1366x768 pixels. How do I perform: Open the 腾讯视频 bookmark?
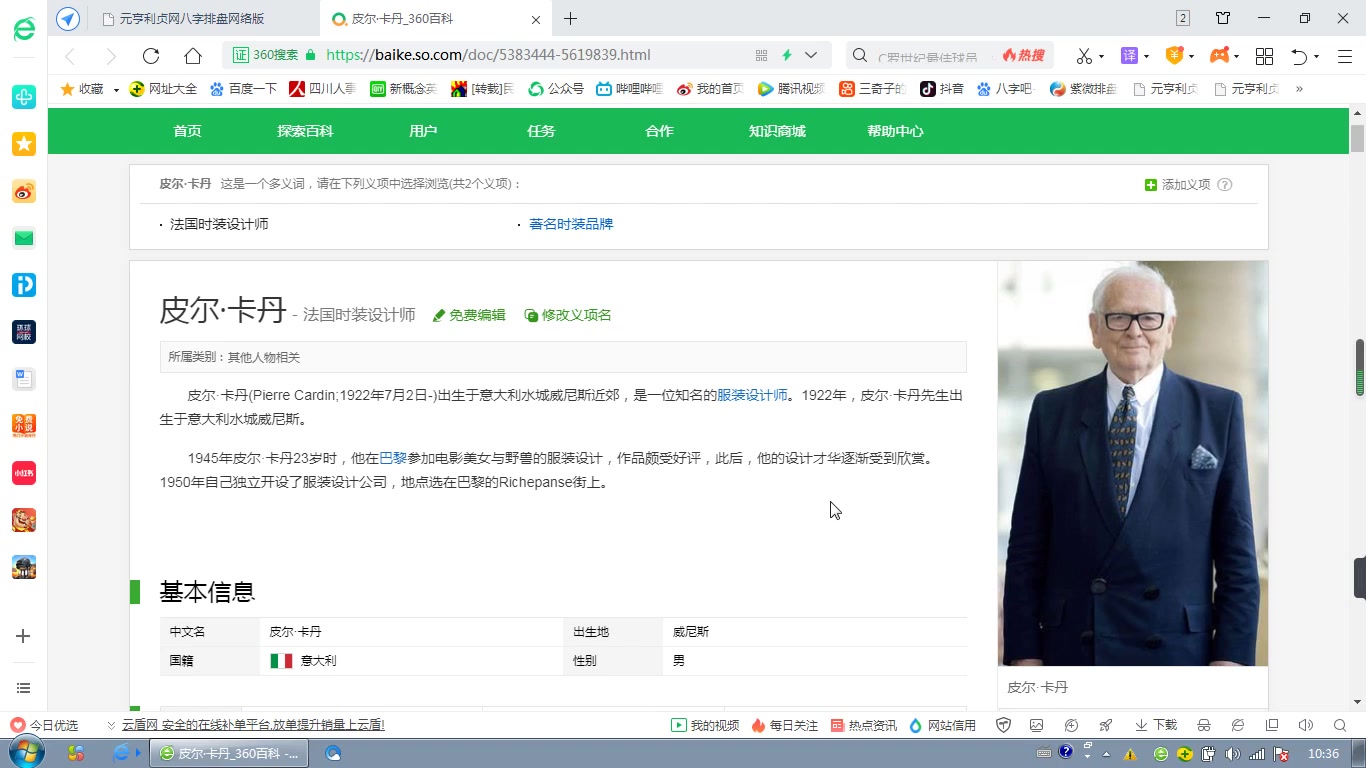791,89
